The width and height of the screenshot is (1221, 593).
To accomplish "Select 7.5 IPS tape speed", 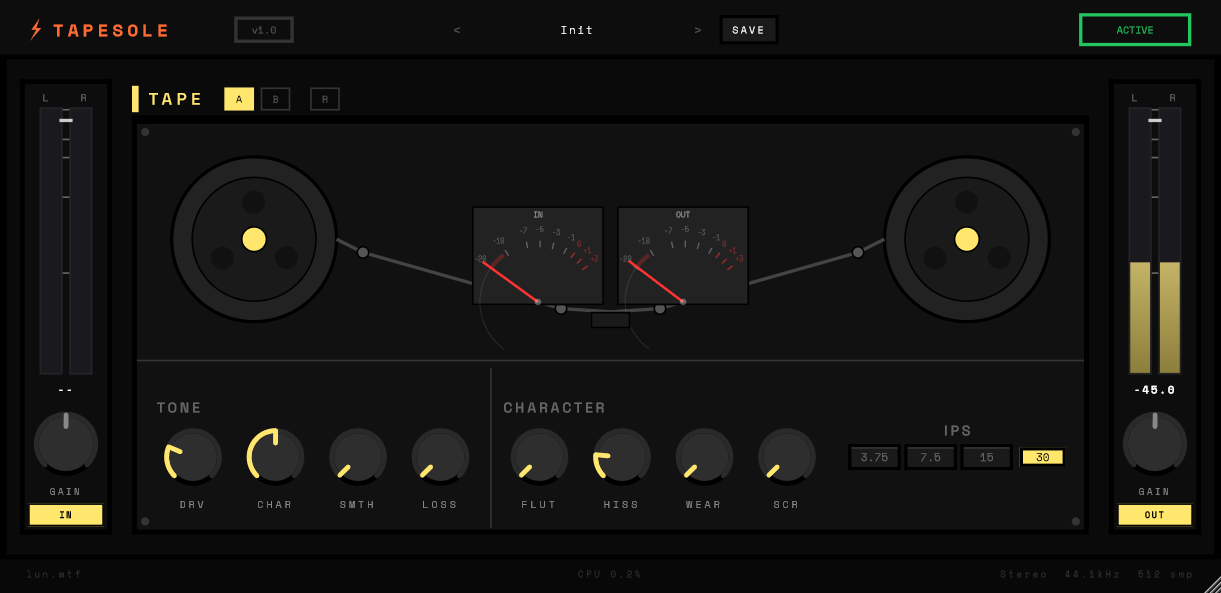I will (x=930, y=457).
